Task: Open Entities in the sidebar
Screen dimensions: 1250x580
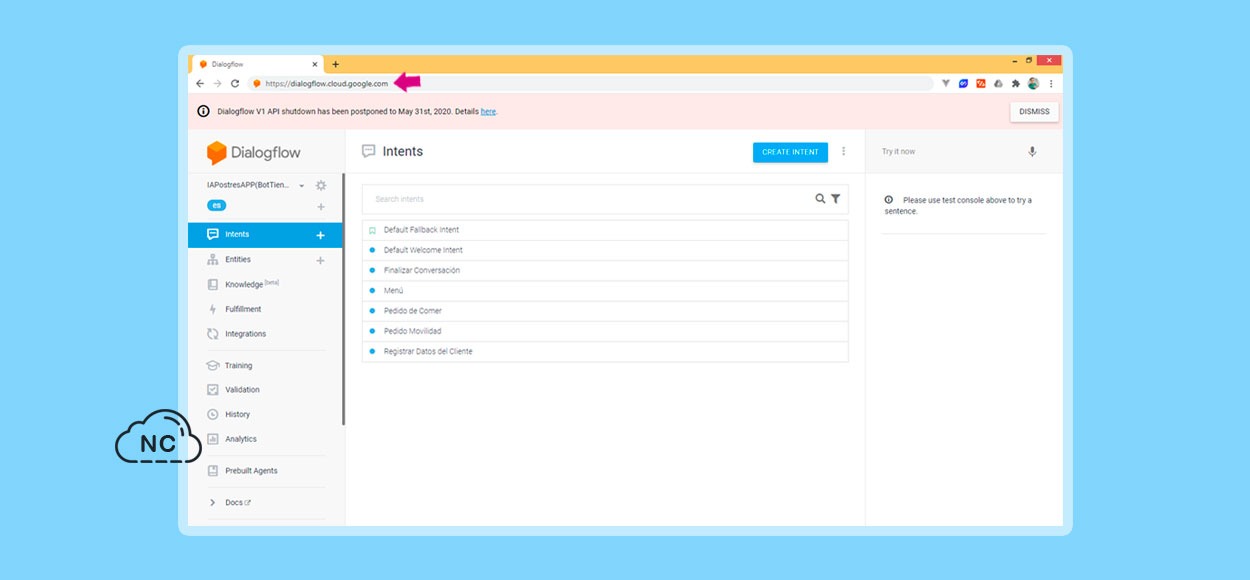Action: pyautogui.click(x=238, y=260)
